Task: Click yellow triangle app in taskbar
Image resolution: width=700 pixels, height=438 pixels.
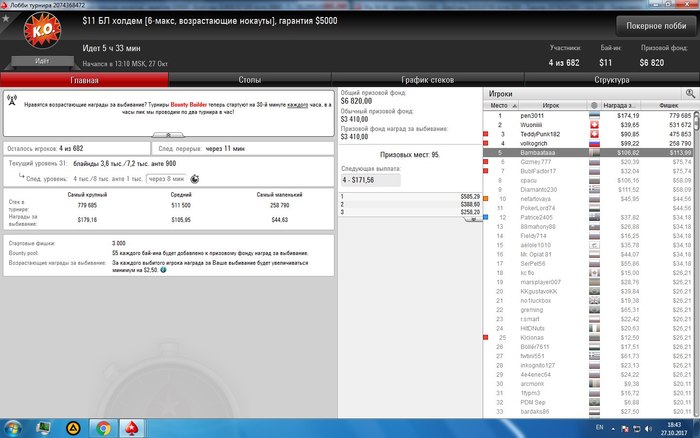Action: 73,429
